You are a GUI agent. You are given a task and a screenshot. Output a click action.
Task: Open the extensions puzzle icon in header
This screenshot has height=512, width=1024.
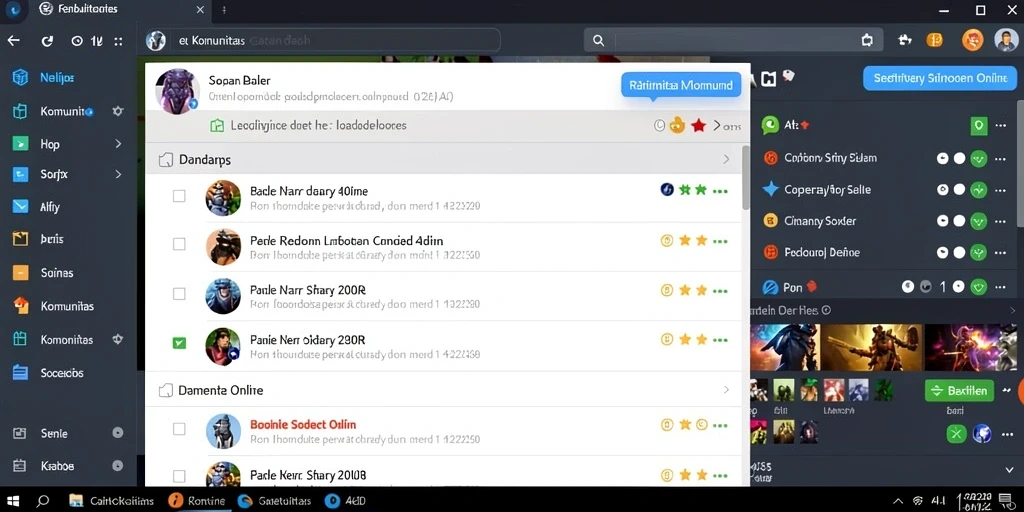click(x=904, y=40)
